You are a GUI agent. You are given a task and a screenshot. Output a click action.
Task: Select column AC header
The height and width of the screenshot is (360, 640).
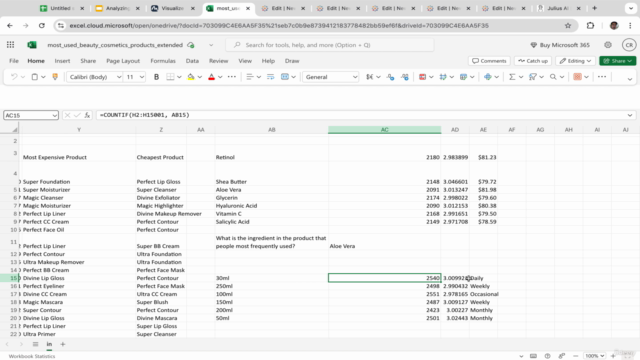pos(384,130)
